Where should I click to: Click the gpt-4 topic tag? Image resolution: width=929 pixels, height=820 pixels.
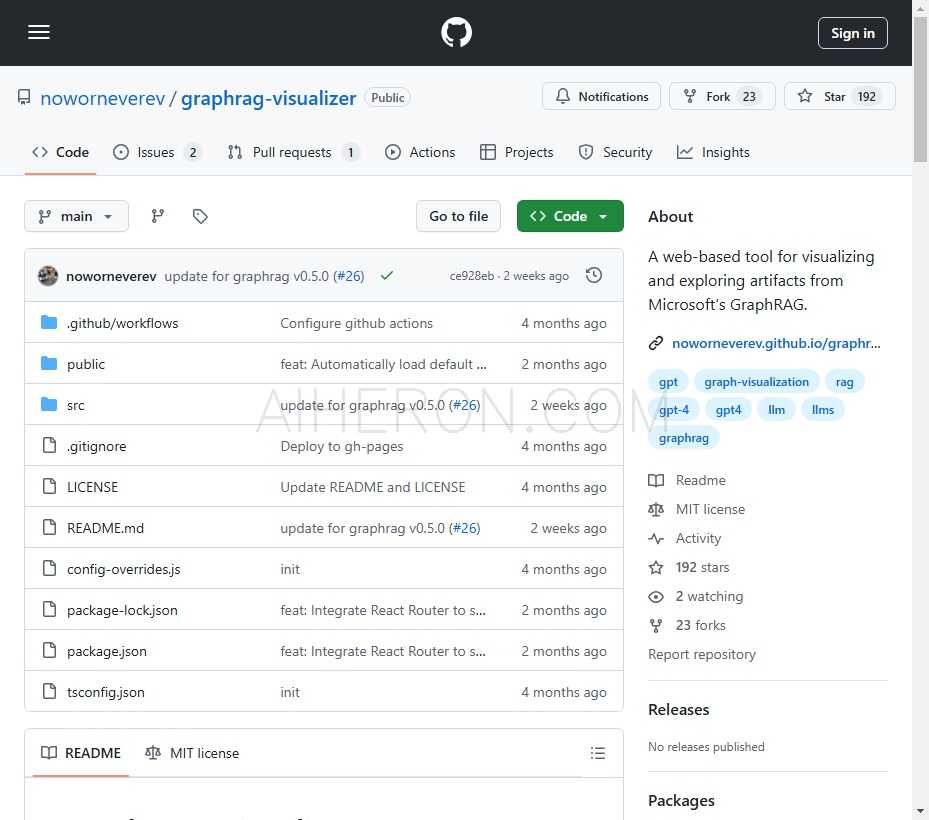(x=674, y=410)
